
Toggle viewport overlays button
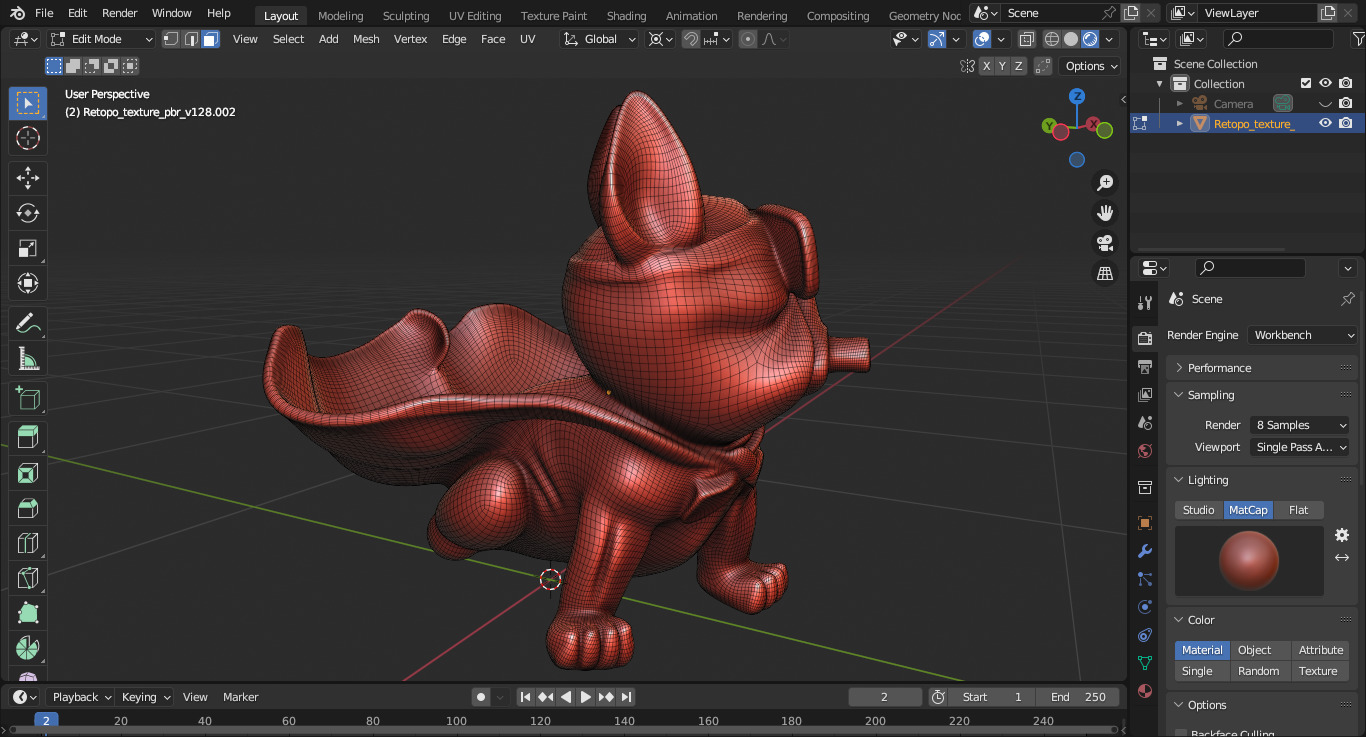pyautogui.click(x=982, y=39)
